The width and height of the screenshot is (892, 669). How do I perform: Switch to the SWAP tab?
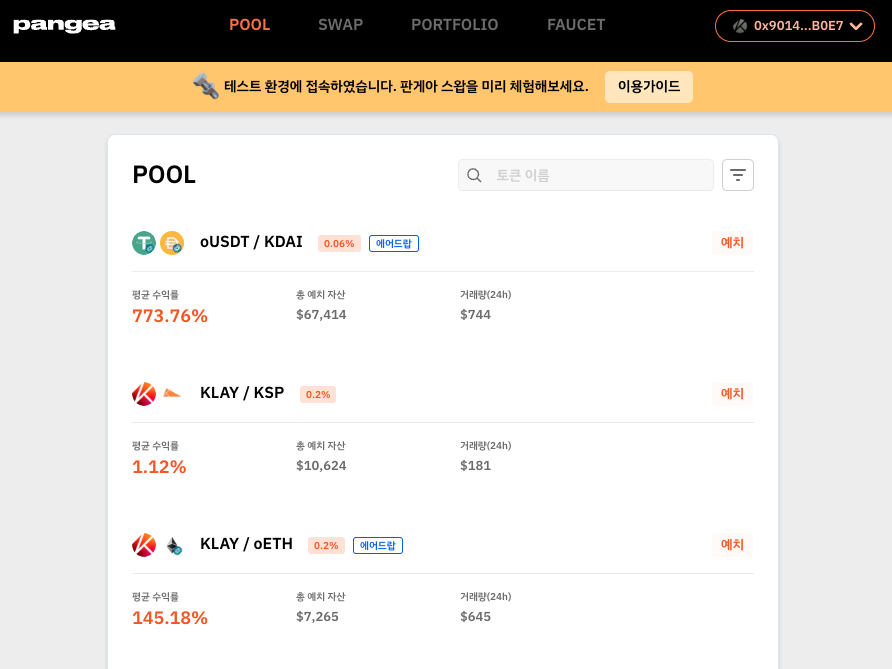tap(340, 25)
